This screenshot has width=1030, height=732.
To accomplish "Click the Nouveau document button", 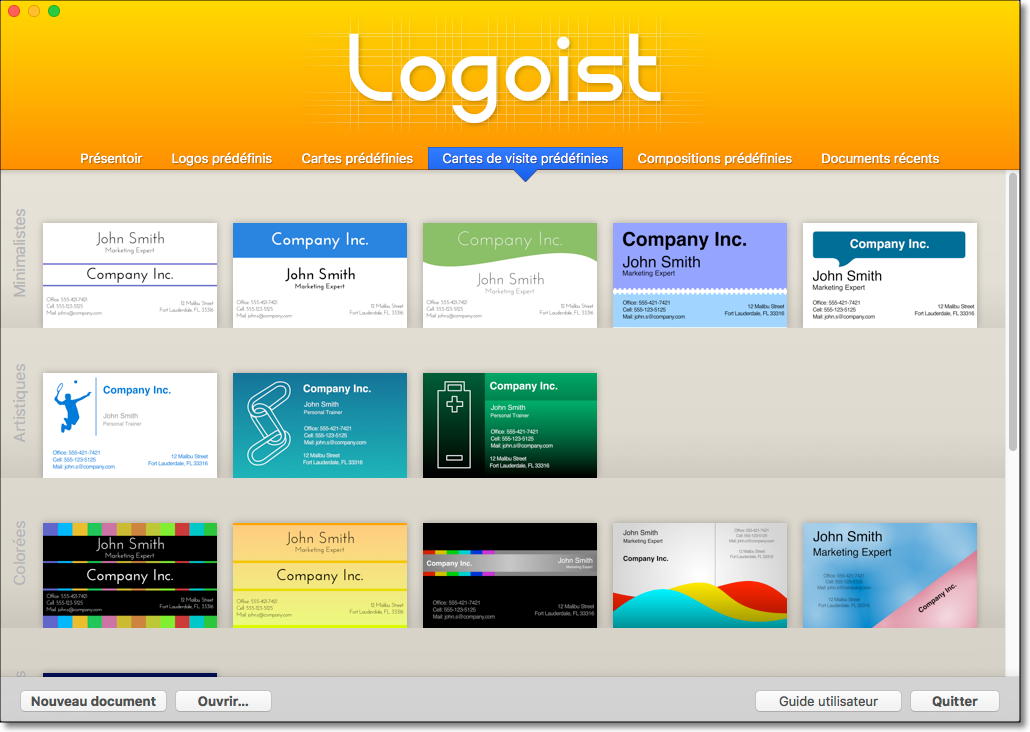I will point(93,701).
